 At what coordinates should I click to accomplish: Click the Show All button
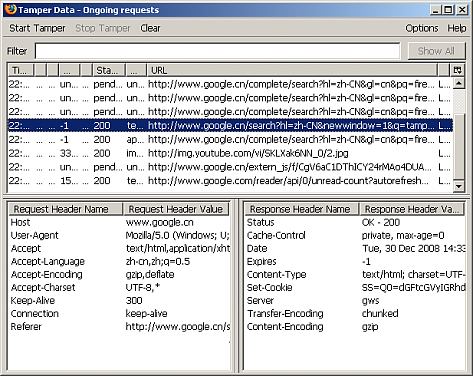pyautogui.click(x=436, y=51)
